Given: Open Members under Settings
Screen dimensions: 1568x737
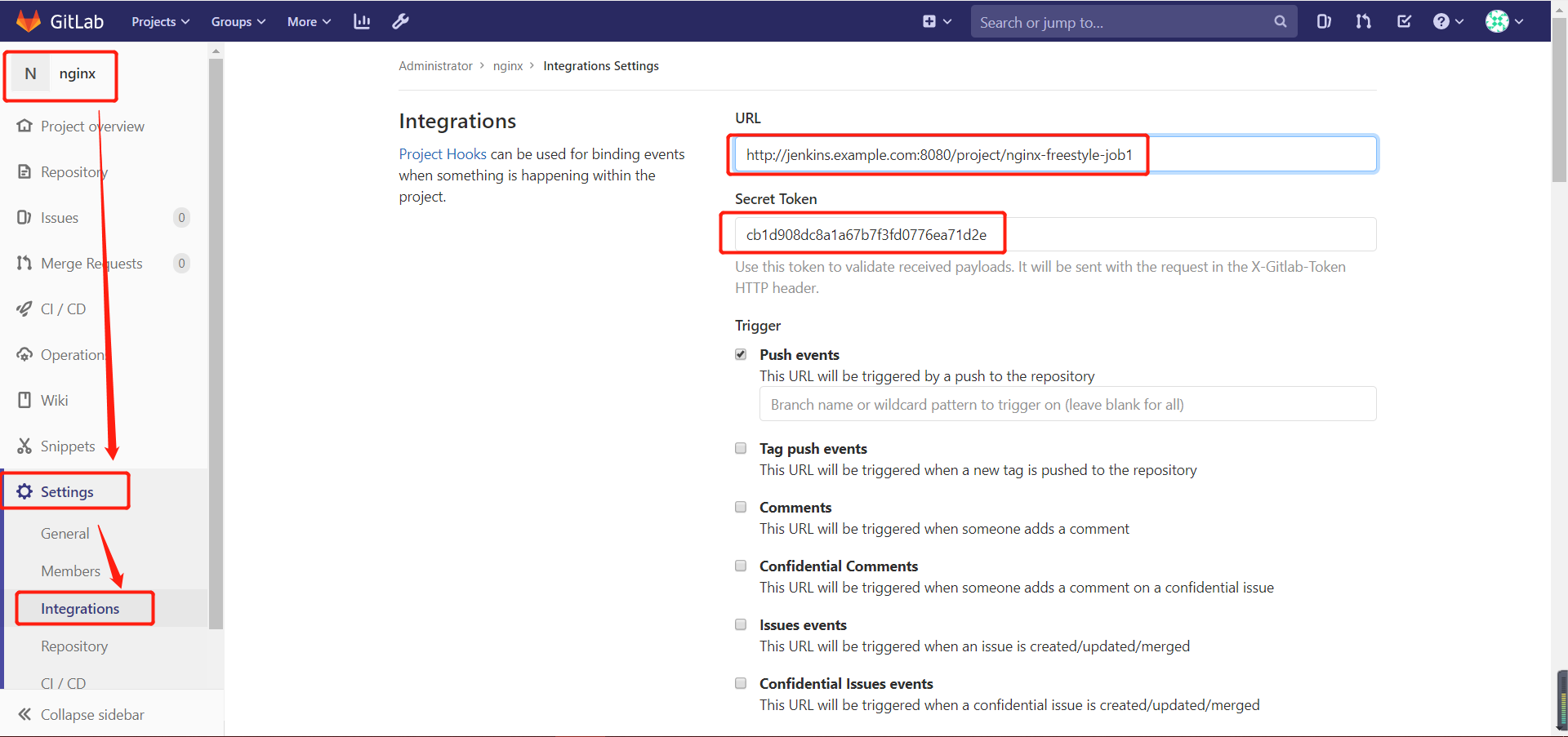Looking at the screenshot, I should (x=71, y=571).
